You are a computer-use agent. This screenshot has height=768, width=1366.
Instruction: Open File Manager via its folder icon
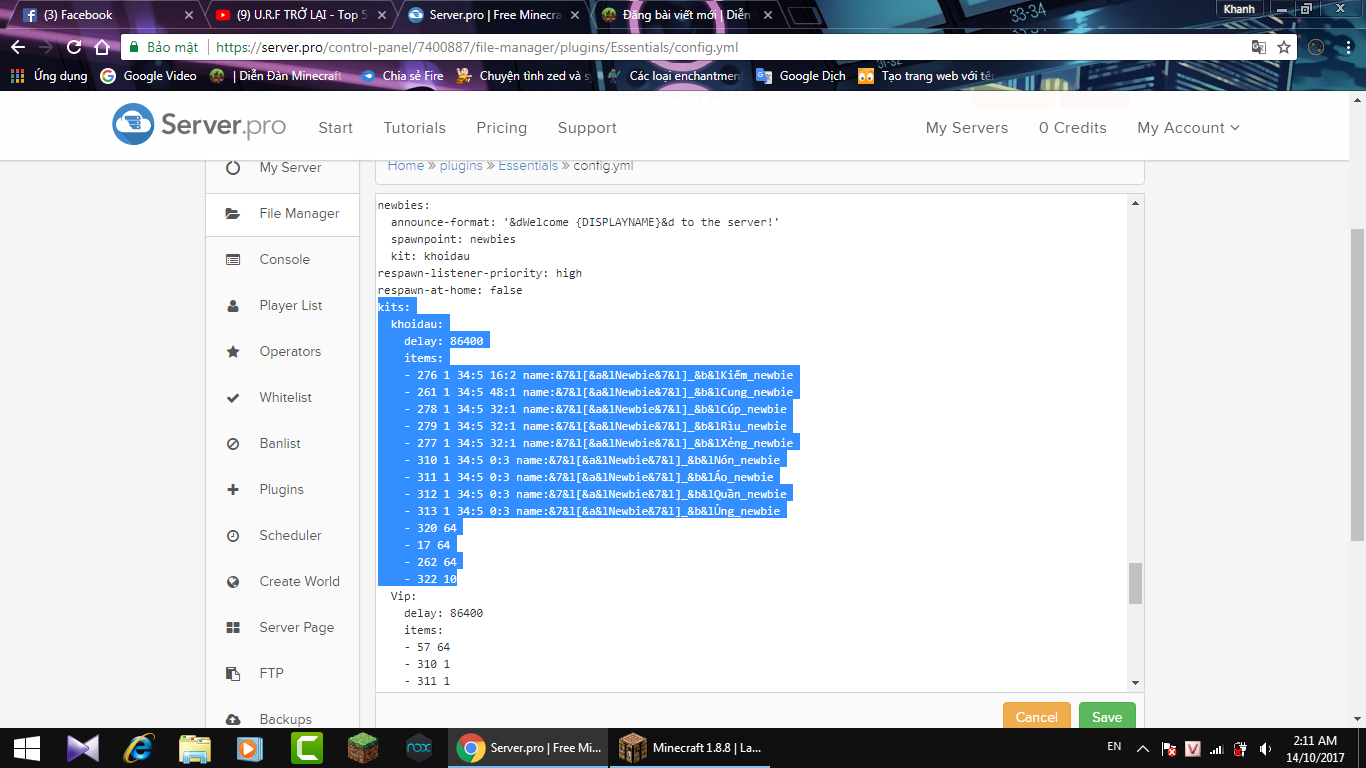[233, 214]
